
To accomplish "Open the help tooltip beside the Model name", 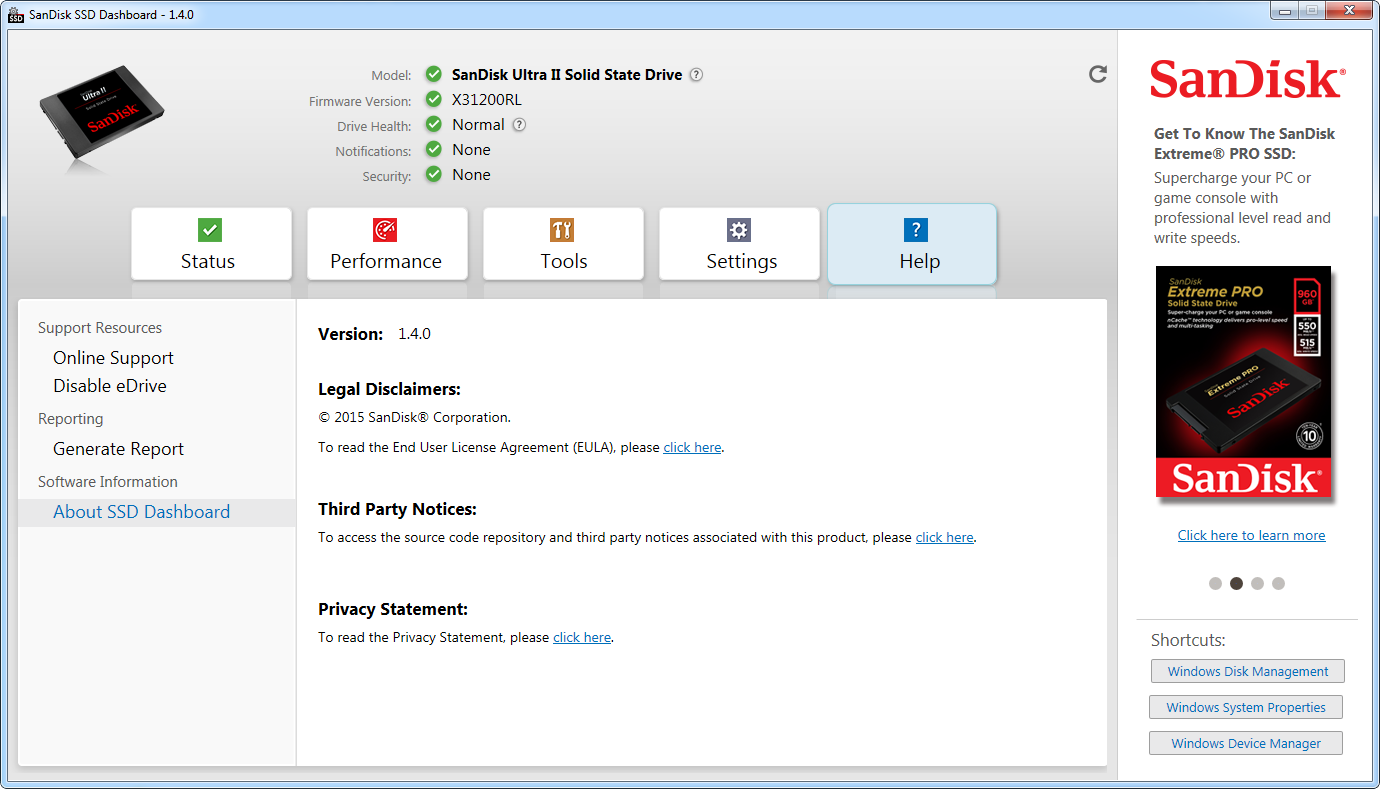I will coord(696,74).
